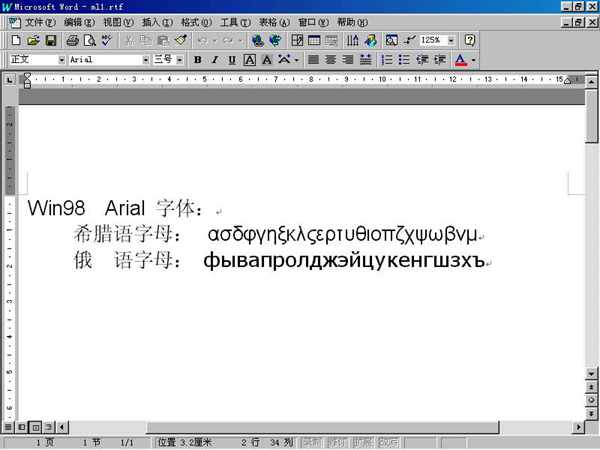Toggle character shading
This screenshot has height=450, width=600.
[267, 60]
